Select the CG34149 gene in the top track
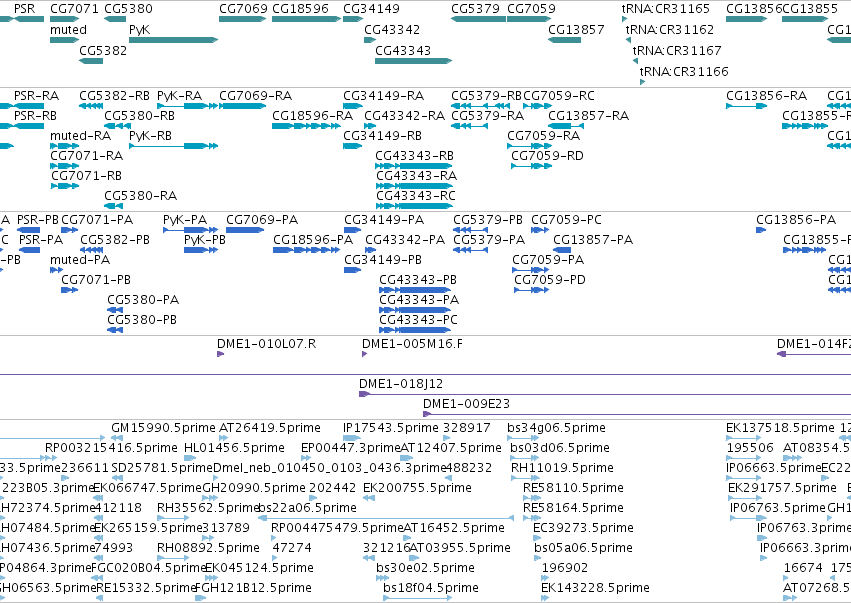This screenshot has width=851, height=603. [x=353, y=19]
